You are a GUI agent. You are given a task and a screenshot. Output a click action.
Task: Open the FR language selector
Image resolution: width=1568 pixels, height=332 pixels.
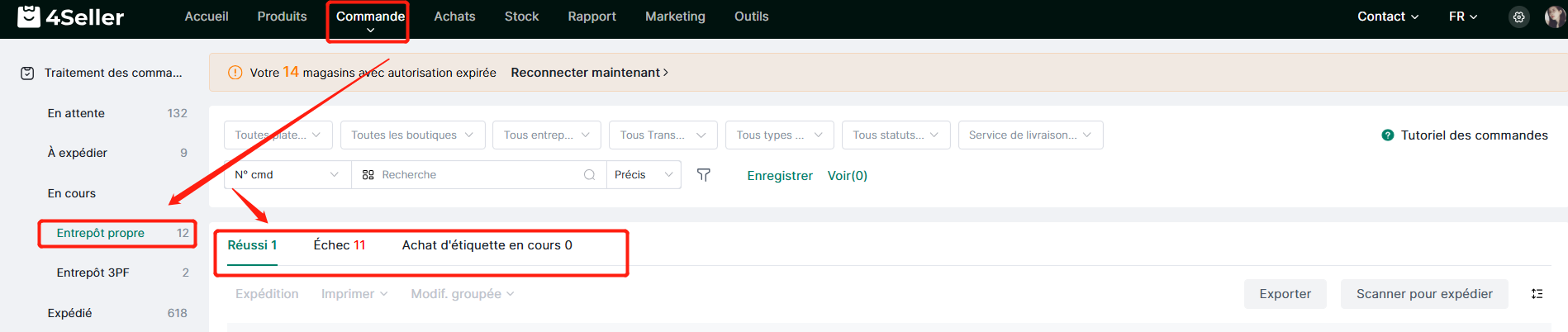[1463, 17]
